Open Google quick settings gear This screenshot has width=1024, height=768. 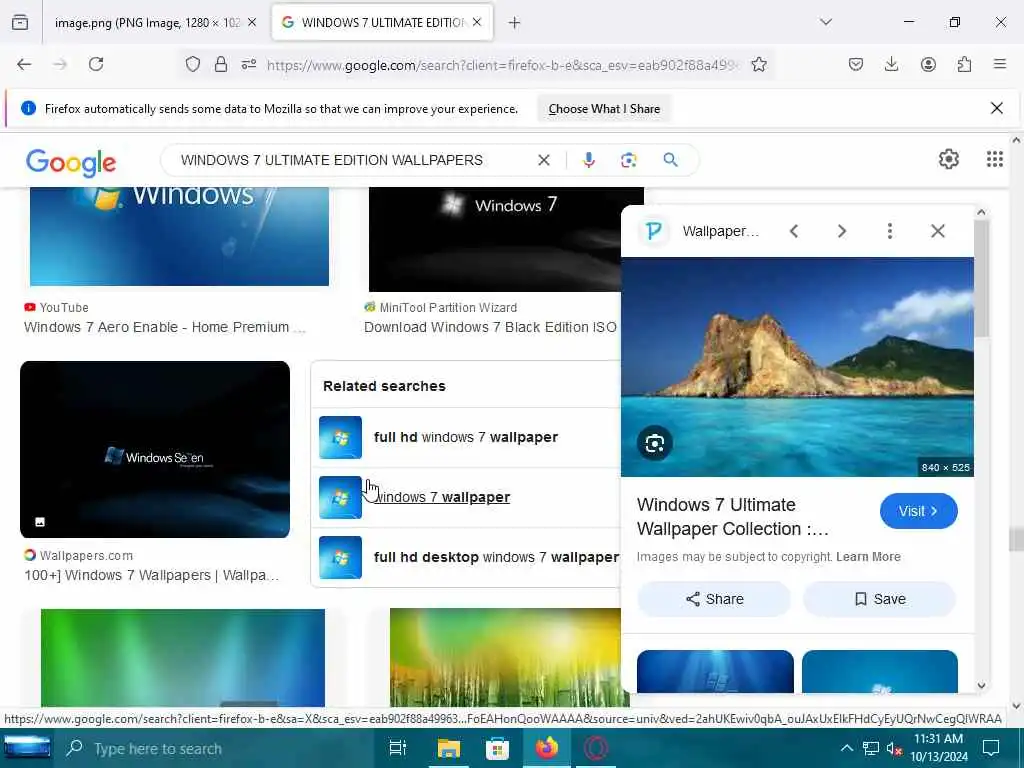[x=948, y=159]
